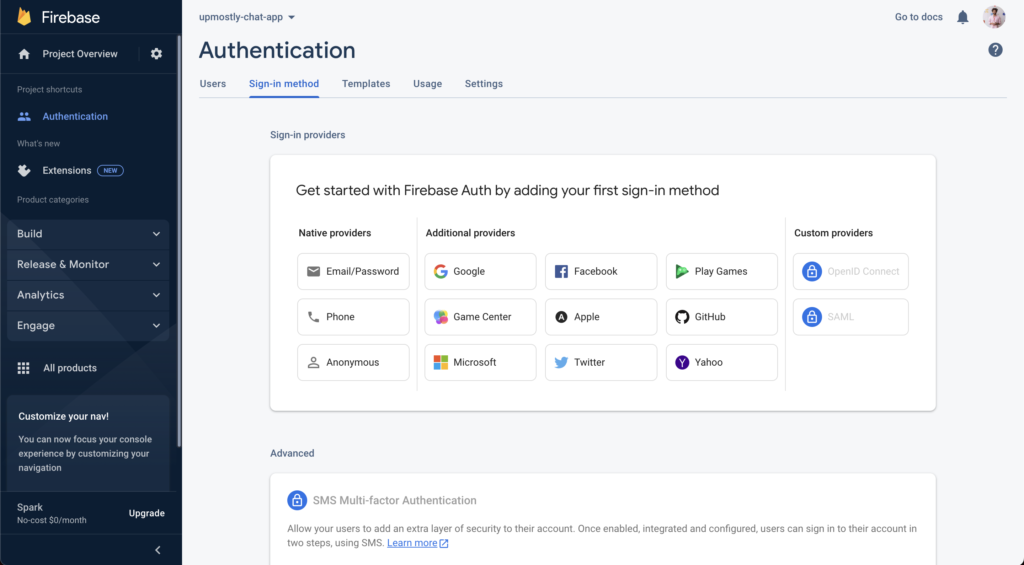
Task: Click the Upgrade plan button
Action: [x=146, y=513]
